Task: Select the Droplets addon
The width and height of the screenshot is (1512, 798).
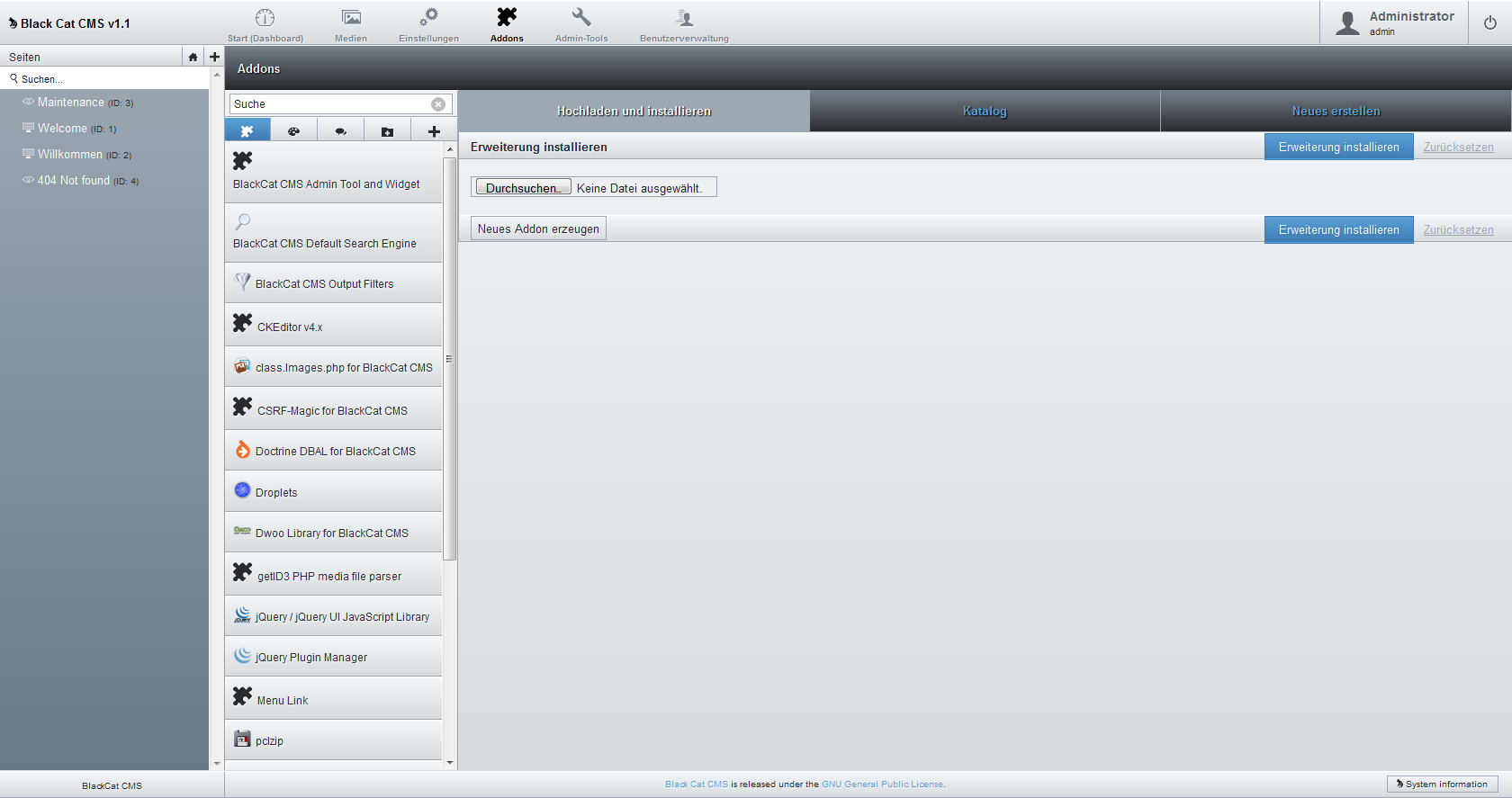Action: tap(333, 491)
